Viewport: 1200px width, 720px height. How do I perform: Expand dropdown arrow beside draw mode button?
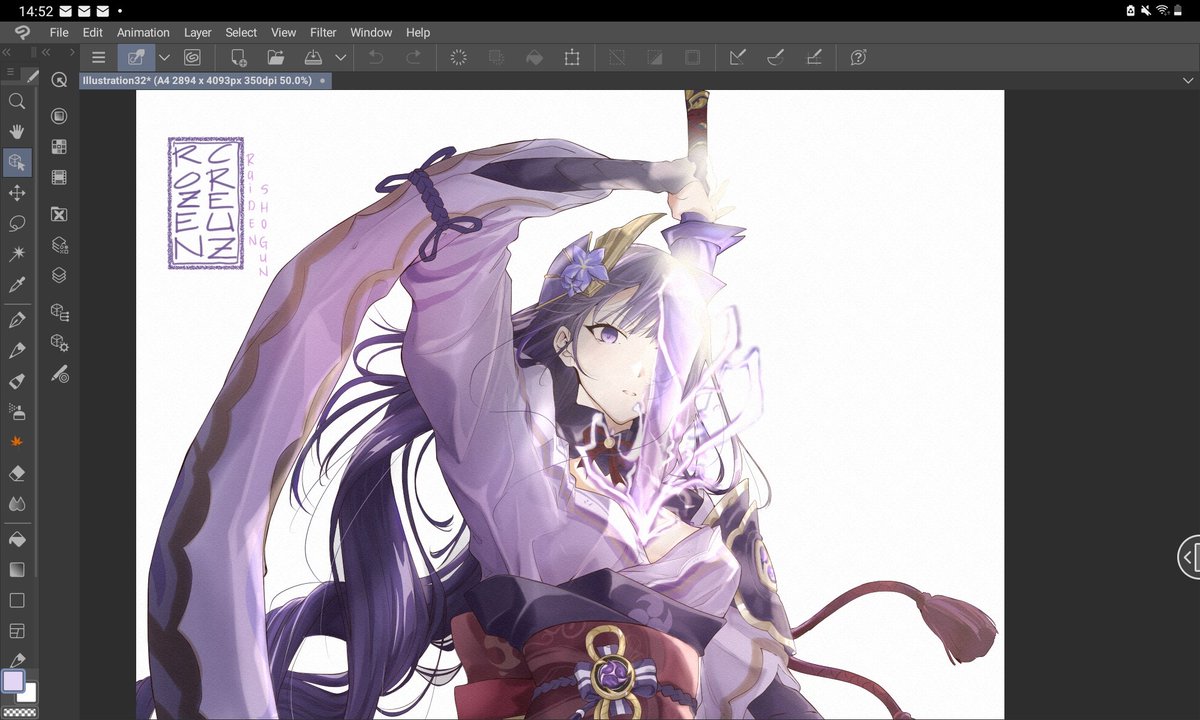165,57
